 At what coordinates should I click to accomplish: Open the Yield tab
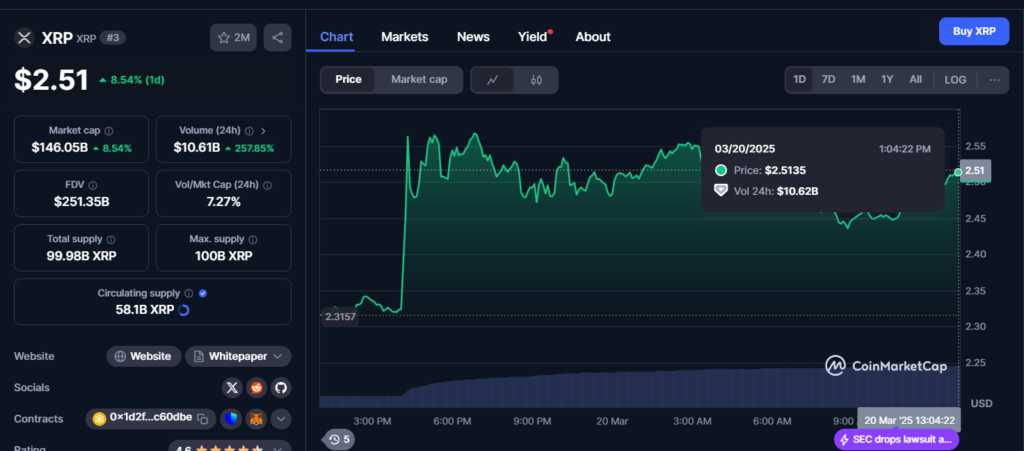[533, 37]
